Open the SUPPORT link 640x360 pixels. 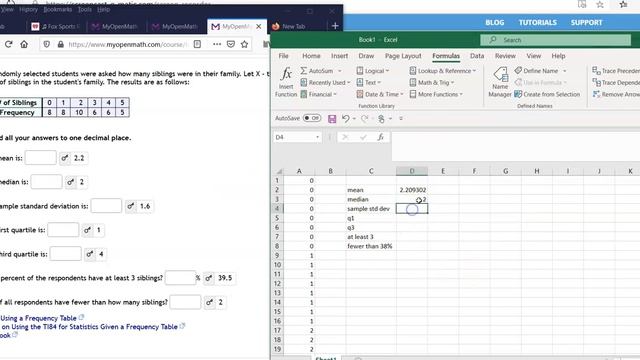pyautogui.click(x=587, y=22)
